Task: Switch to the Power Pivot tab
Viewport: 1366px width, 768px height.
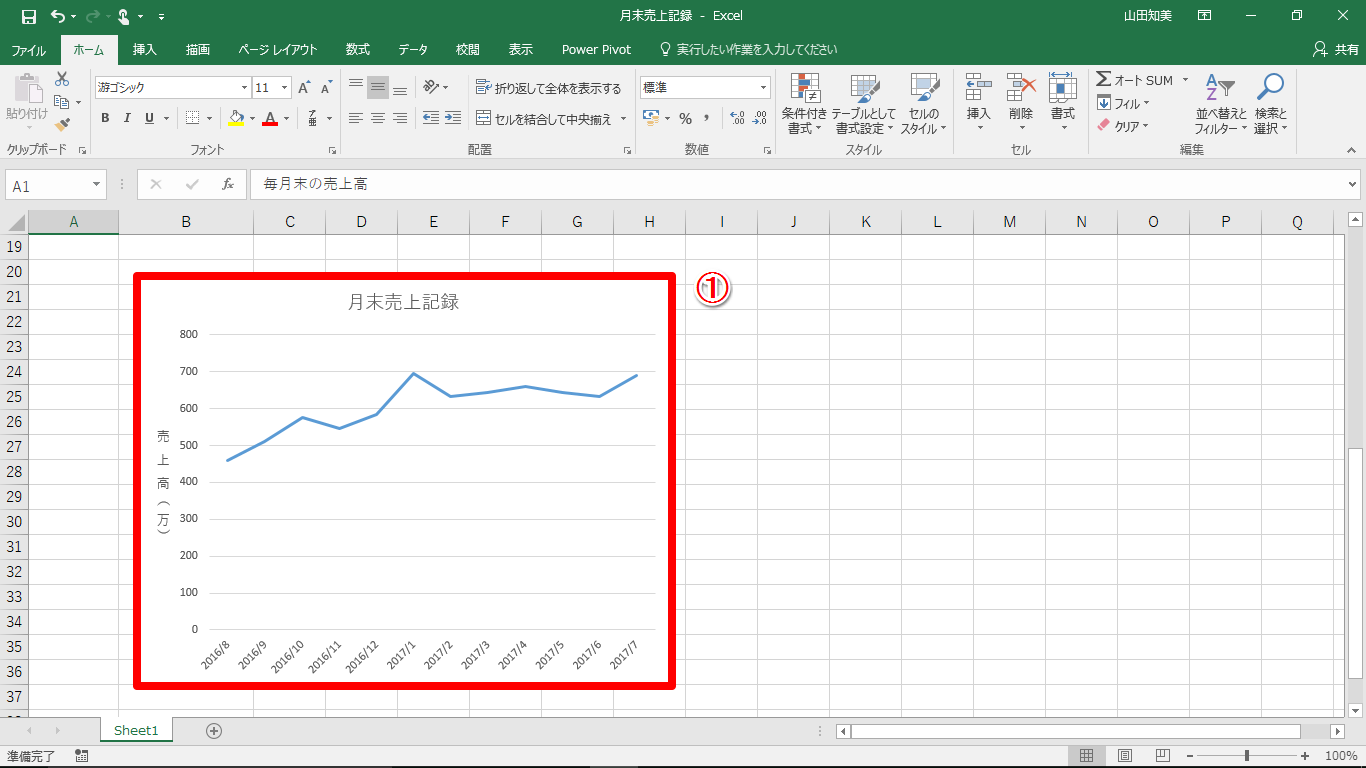Action: [x=596, y=50]
